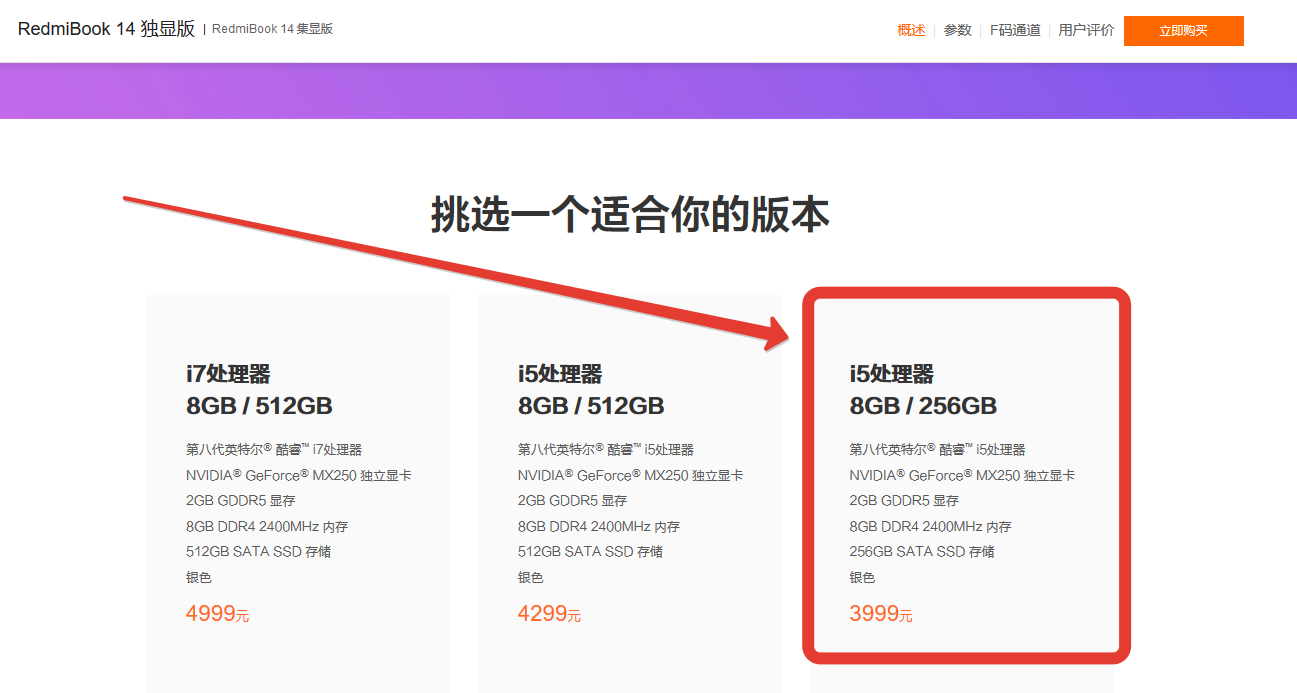Switch to the 概述 tab
The width and height of the screenshot is (1297, 693).
[x=911, y=31]
